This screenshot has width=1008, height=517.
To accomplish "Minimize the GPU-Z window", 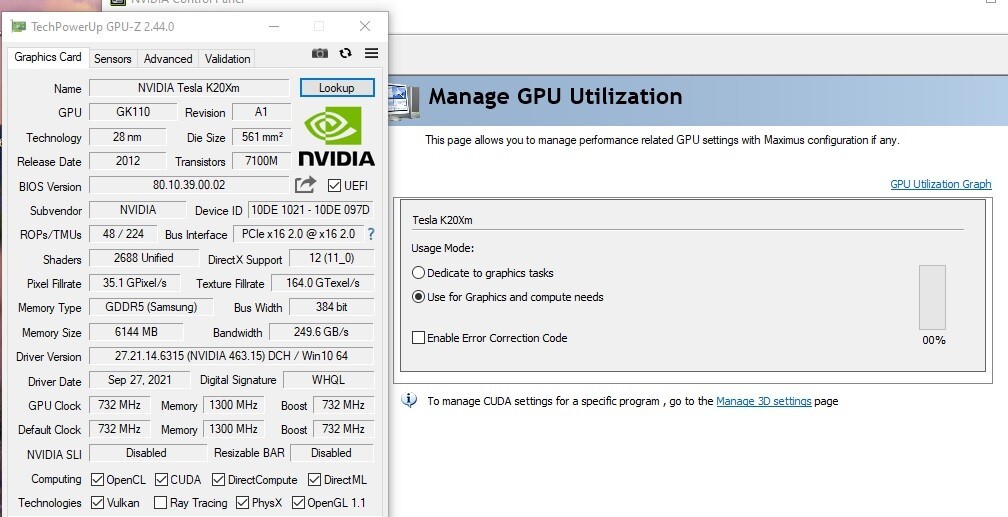I will (274, 26).
